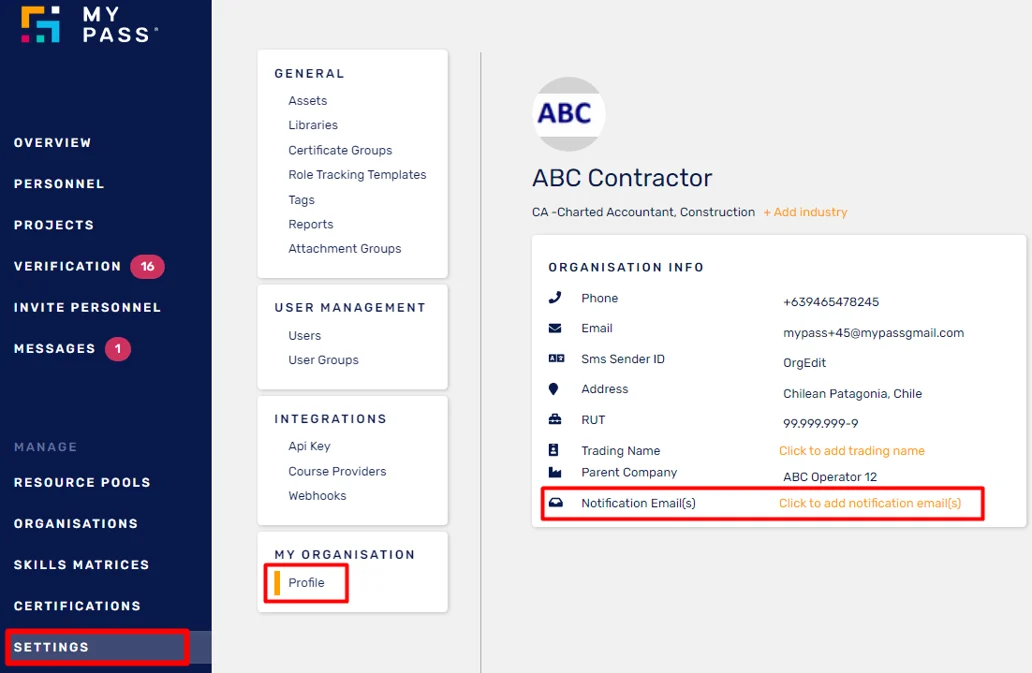Open Settings in the sidebar
Screen dimensions: 1032x673
pyautogui.click(x=52, y=647)
